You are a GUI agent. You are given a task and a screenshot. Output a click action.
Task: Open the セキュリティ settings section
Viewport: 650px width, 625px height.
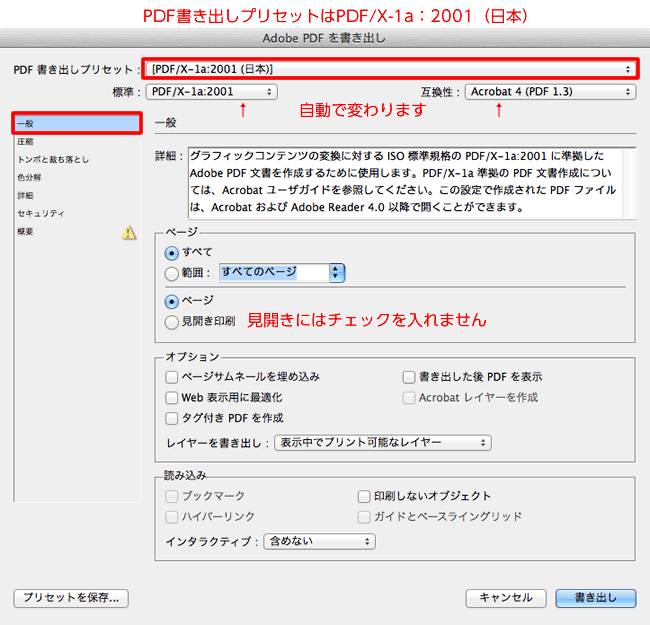pos(41,213)
